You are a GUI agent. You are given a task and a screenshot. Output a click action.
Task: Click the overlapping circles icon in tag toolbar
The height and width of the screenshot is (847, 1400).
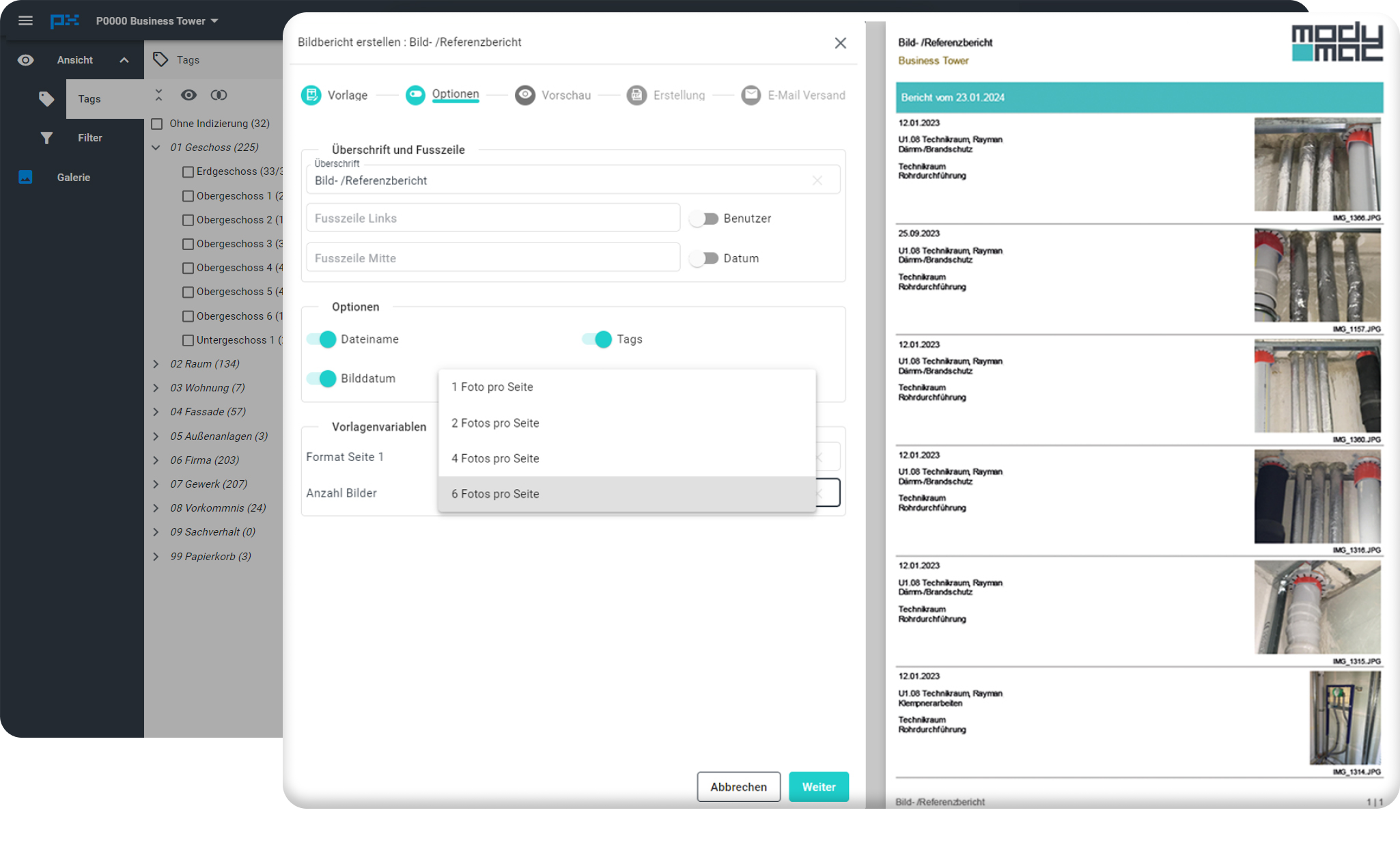tap(219, 95)
